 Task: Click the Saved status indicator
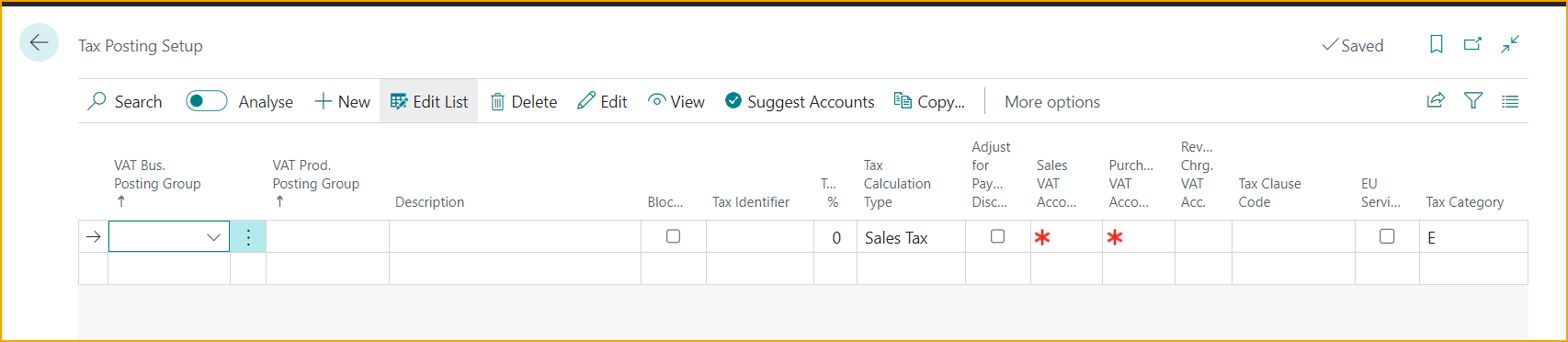[x=1352, y=45]
